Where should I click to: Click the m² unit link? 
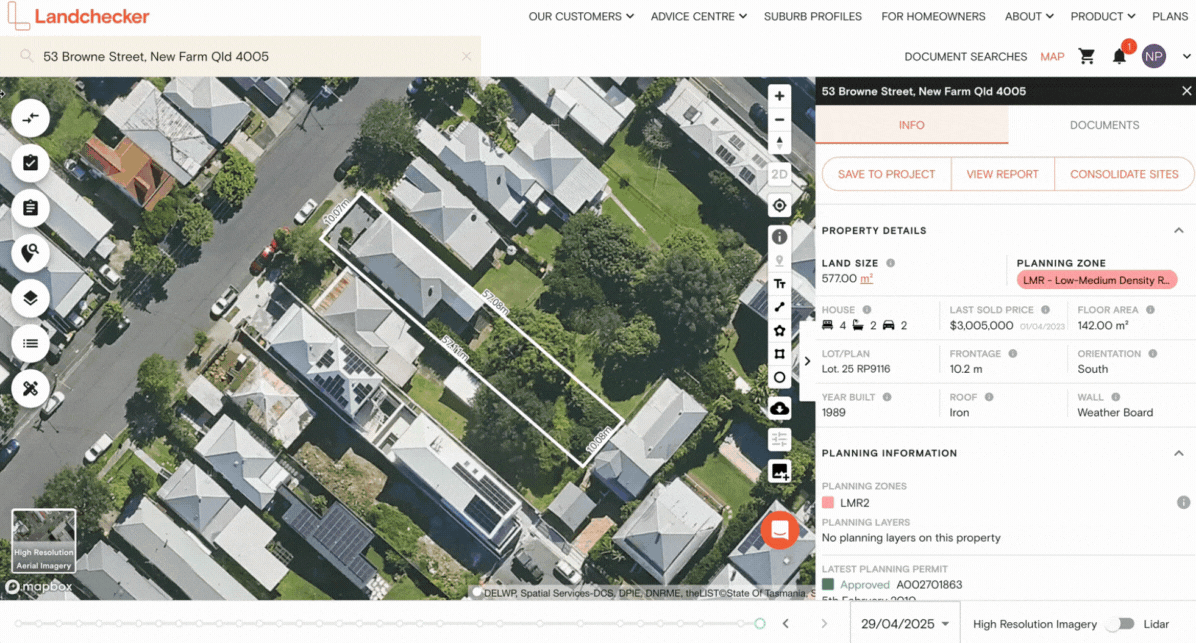tap(866, 278)
